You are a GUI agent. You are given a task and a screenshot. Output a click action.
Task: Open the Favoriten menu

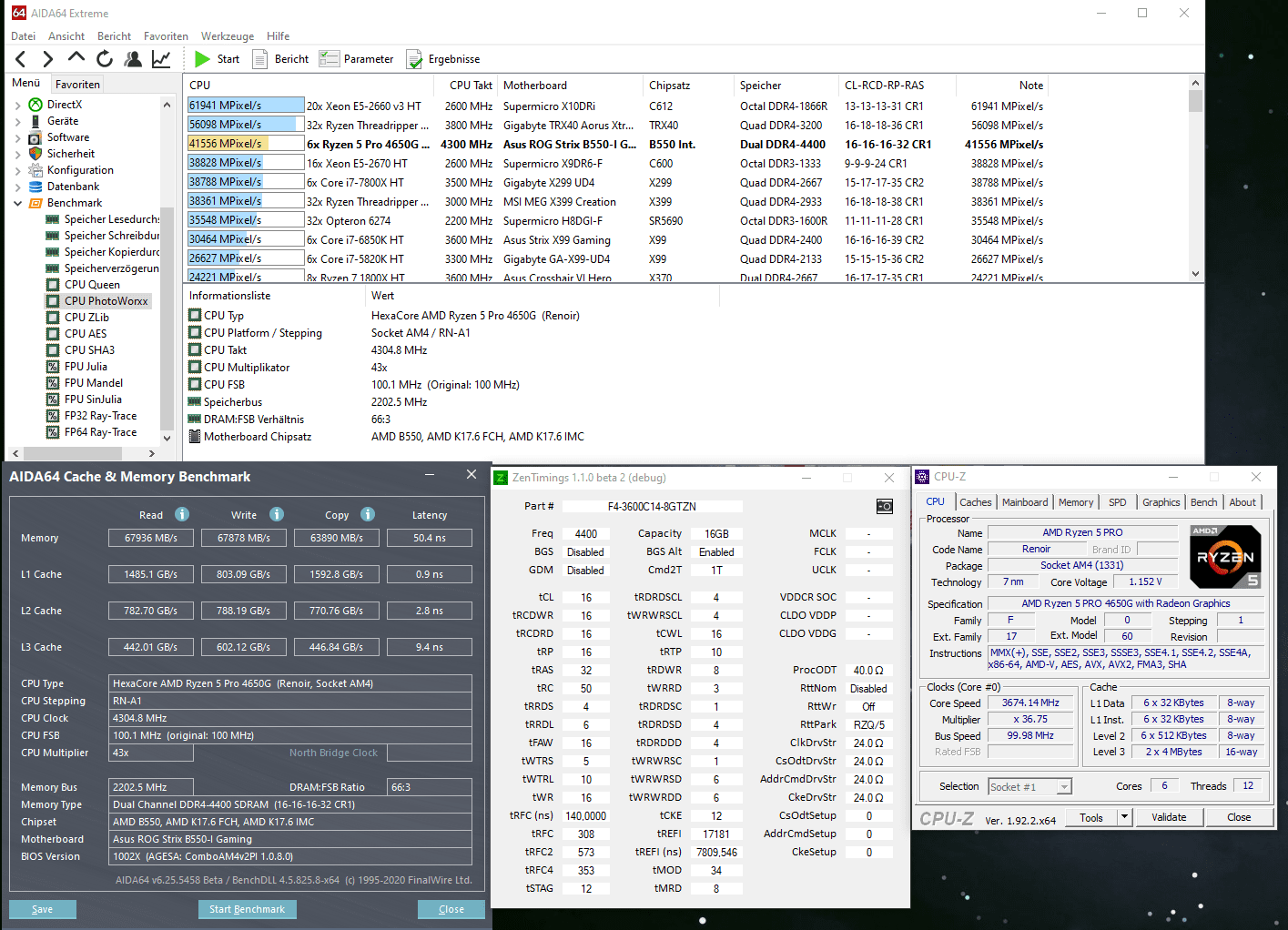point(166,36)
